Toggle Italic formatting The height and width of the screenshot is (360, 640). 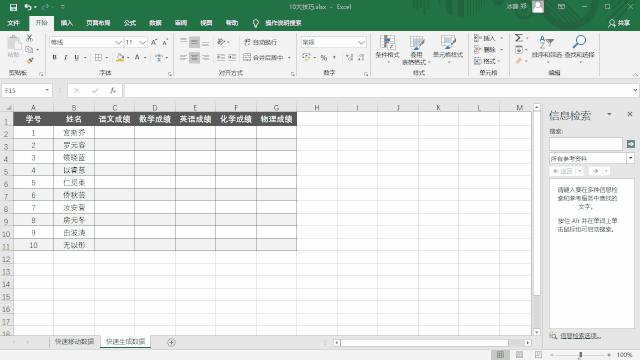[x=65, y=58]
